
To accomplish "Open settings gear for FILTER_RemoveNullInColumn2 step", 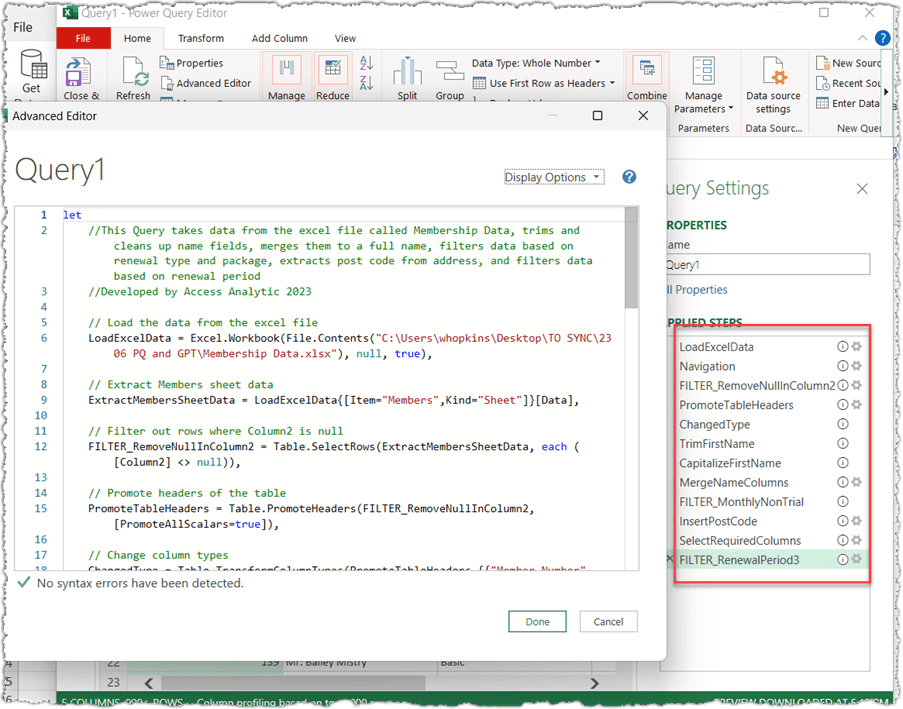I will point(857,385).
